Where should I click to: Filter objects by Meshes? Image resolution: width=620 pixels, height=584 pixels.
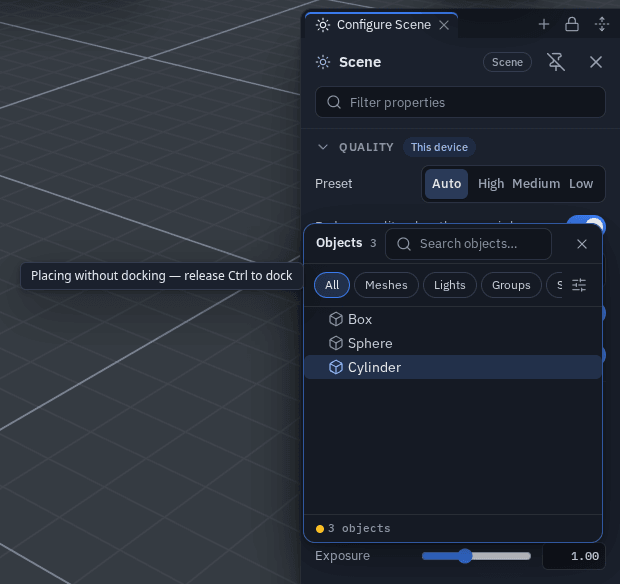pyautogui.click(x=386, y=285)
